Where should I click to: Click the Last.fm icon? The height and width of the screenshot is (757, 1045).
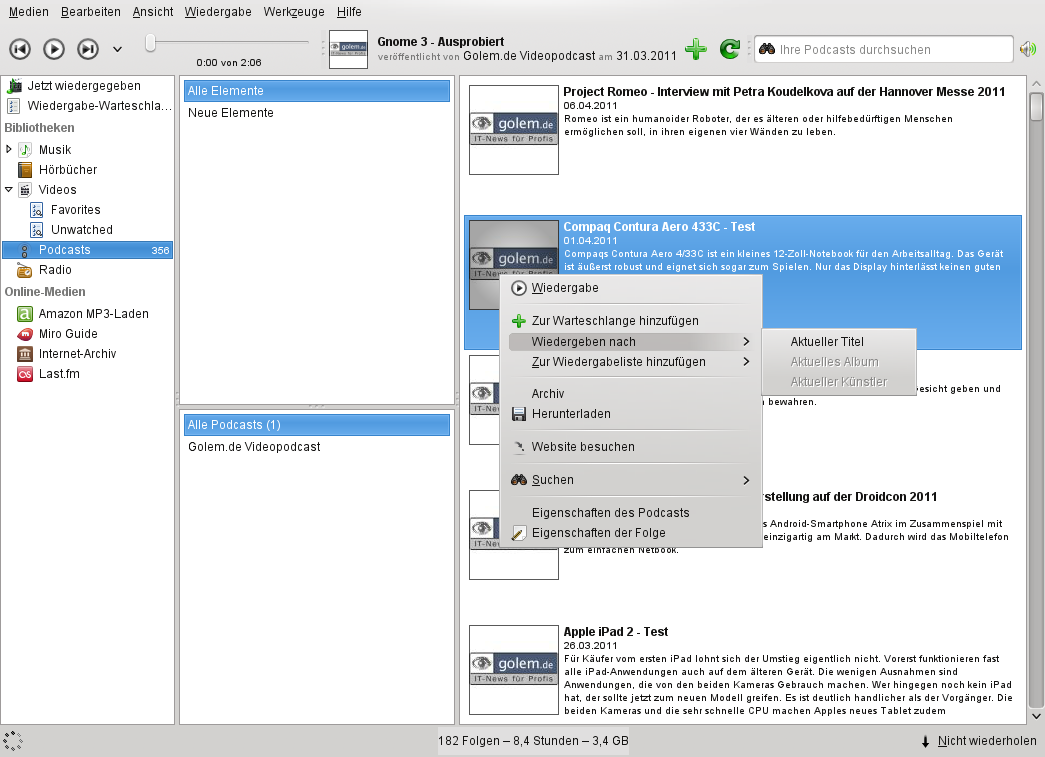(x=25, y=374)
